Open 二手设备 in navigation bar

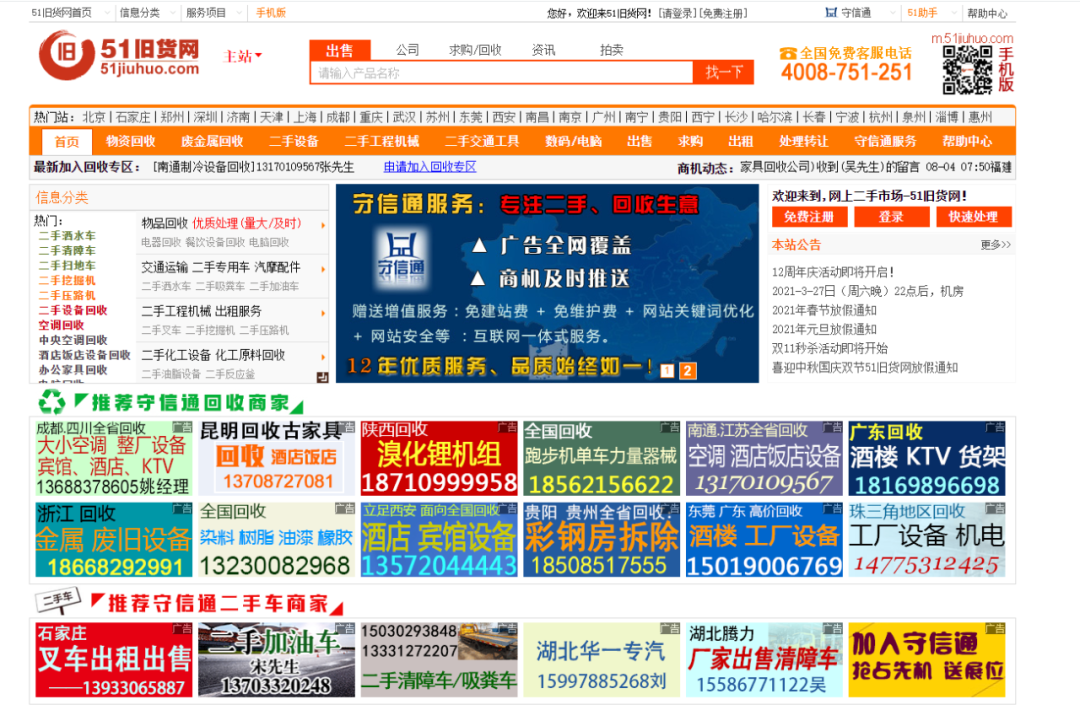294,141
